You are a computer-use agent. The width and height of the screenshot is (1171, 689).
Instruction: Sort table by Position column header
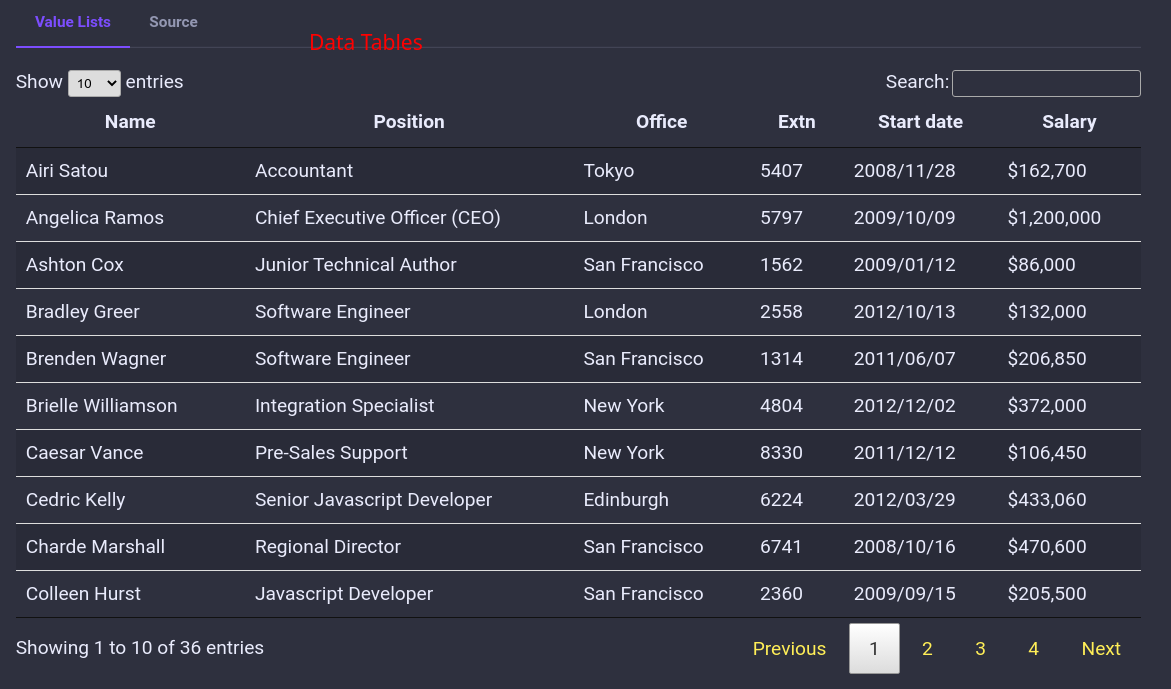409,122
